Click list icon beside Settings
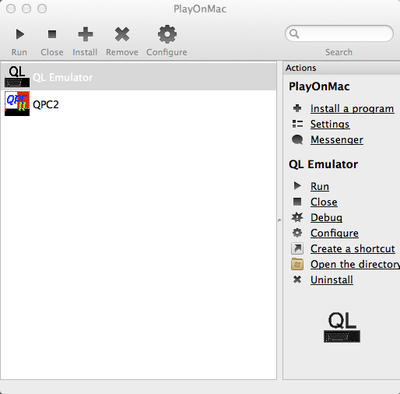Screen dimensions: 400x394 click(297, 124)
